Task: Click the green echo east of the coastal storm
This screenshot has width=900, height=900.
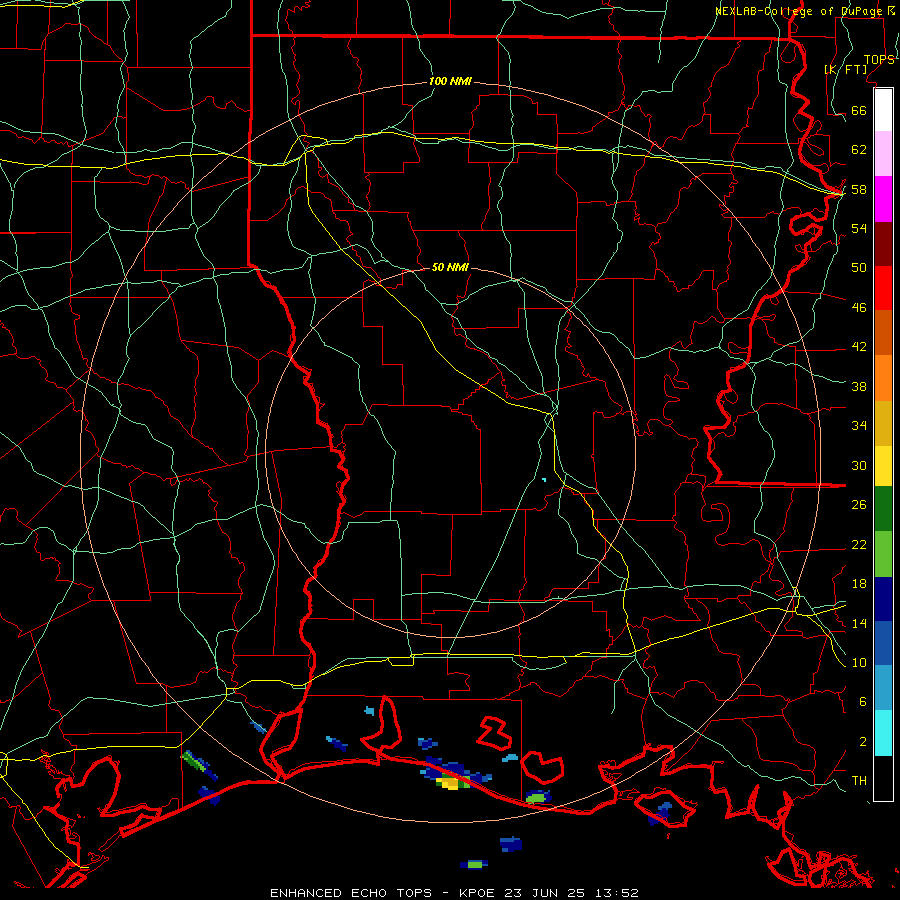Action: coord(538,797)
